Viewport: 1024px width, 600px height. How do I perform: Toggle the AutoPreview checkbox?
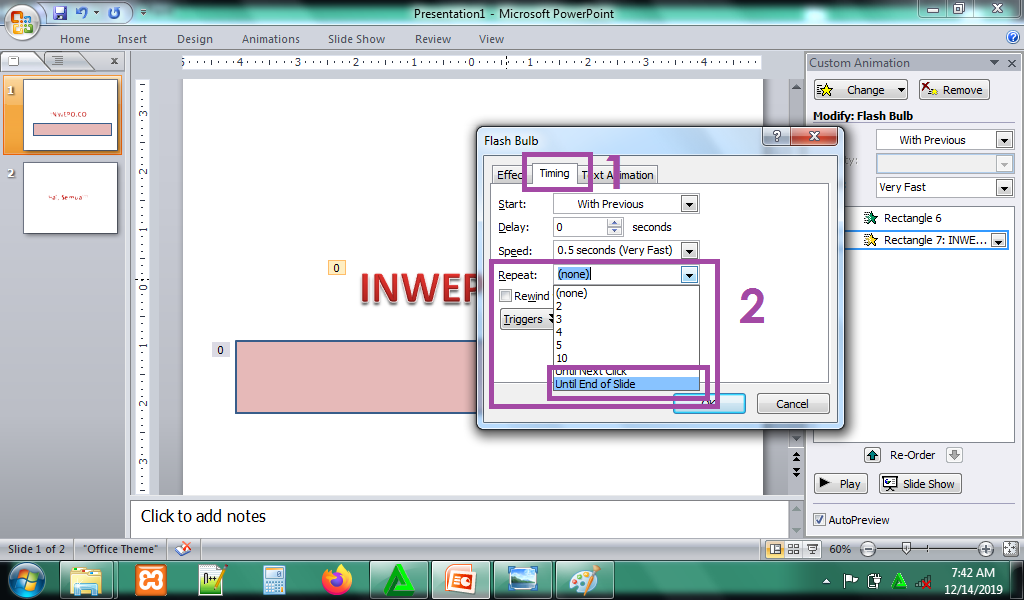click(820, 520)
